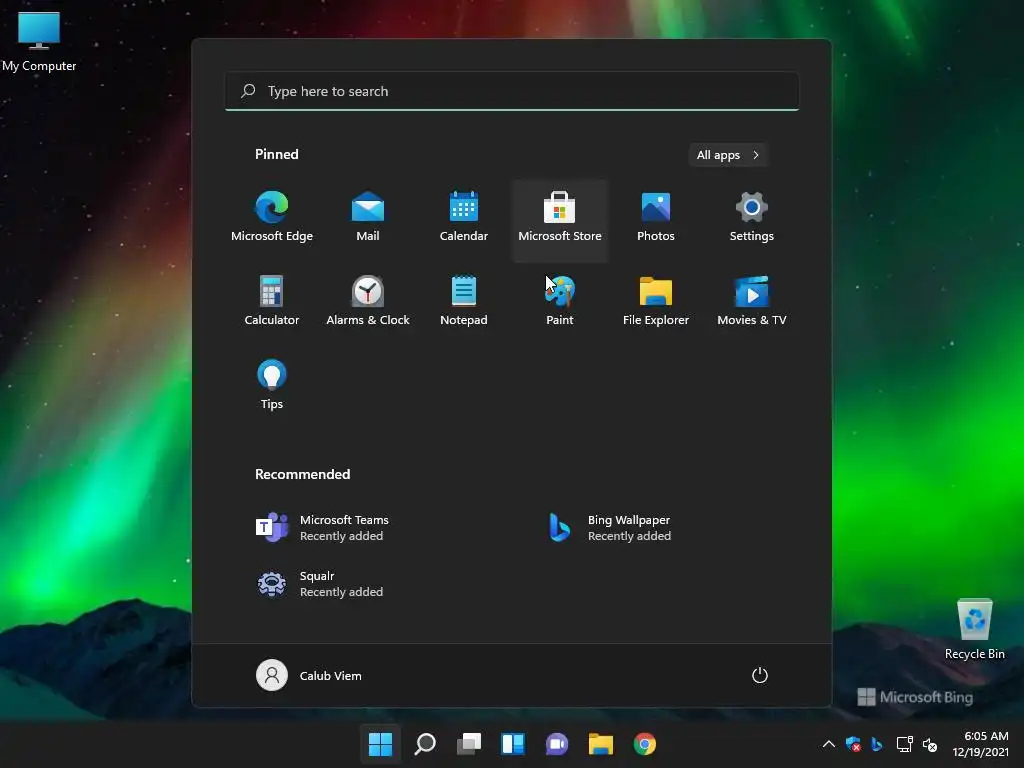Select the Recycle Bin desktop icon
The image size is (1024, 768).
974,629
